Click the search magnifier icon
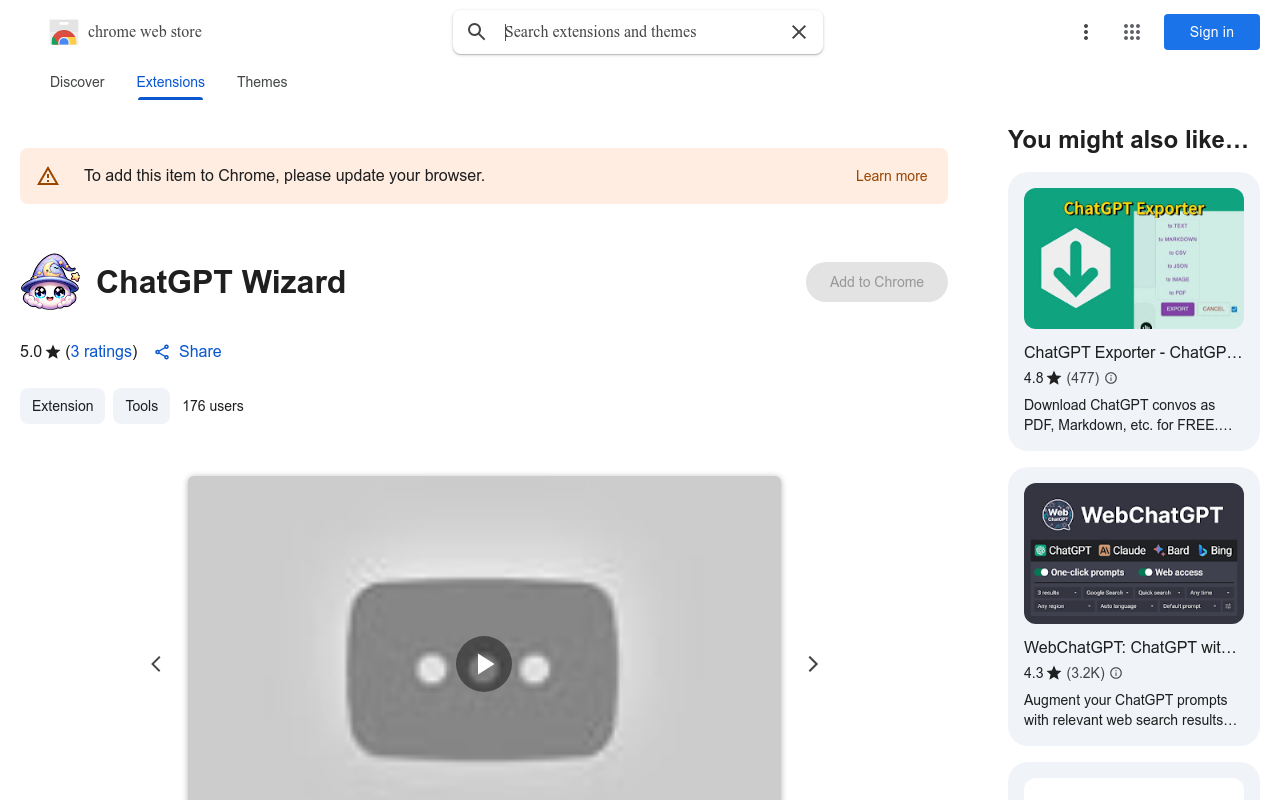 click(x=477, y=32)
